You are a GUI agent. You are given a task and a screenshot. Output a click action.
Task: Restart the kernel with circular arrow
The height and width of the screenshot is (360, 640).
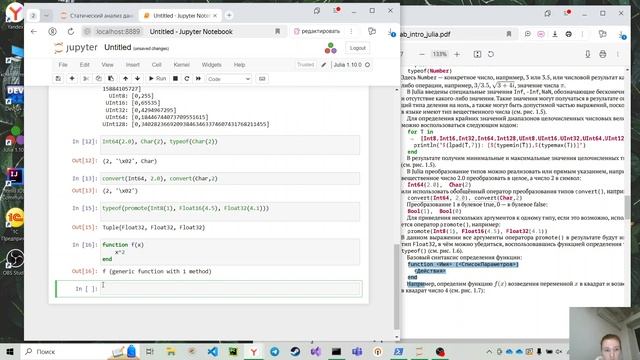tap(187, 78)
